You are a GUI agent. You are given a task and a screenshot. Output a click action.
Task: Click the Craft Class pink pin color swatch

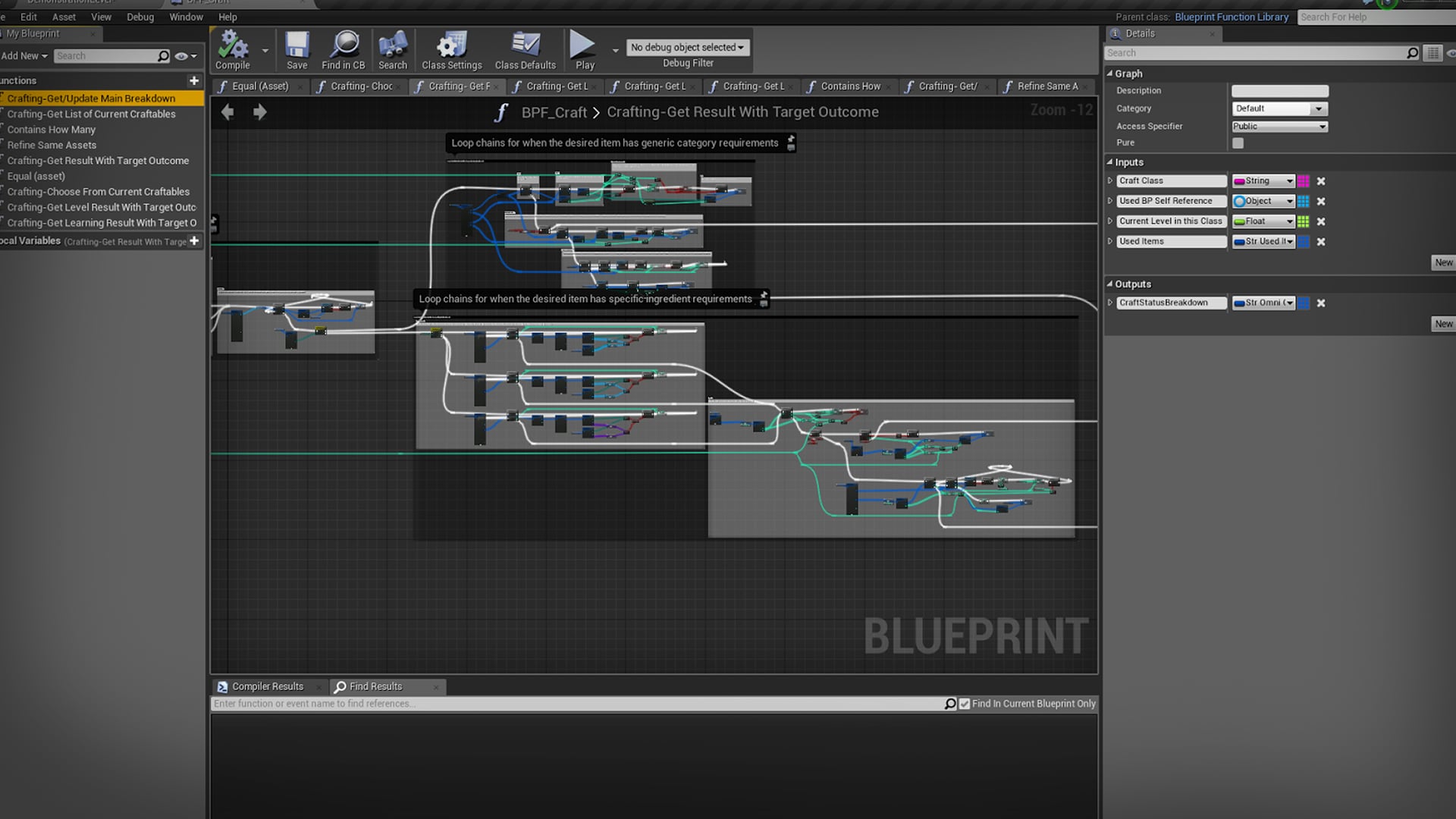(1304, 180)
